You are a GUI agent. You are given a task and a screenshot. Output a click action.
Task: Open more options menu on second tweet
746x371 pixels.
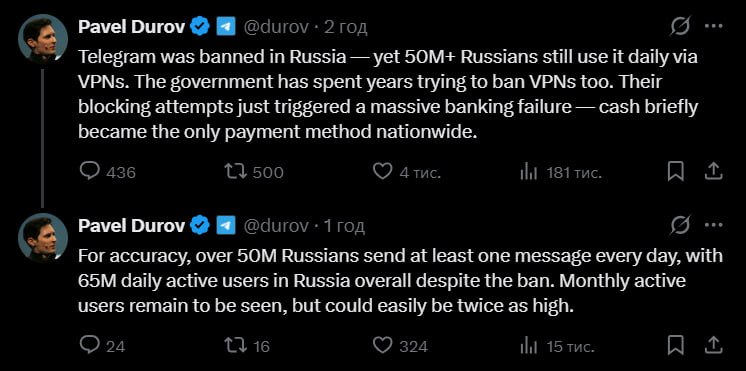coord(714,225)
